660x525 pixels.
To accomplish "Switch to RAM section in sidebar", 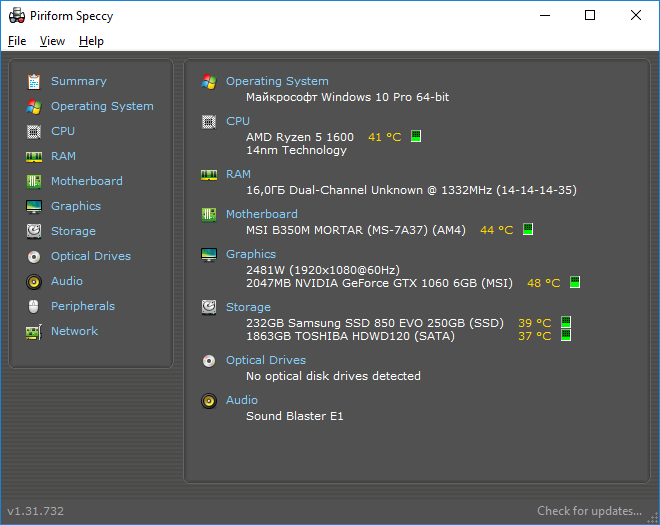I will pyautogui.click(x=63, y=156).
